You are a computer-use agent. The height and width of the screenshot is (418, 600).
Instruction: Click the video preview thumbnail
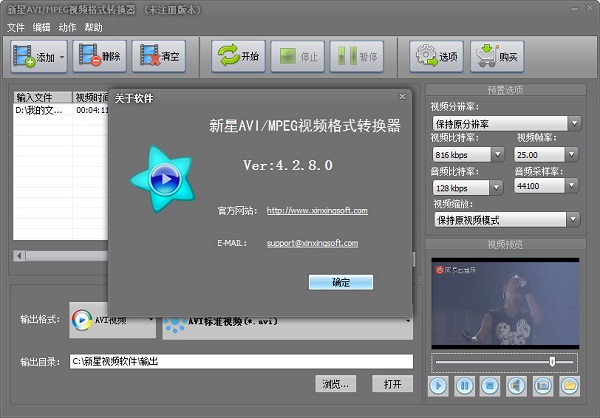[505, 304]
